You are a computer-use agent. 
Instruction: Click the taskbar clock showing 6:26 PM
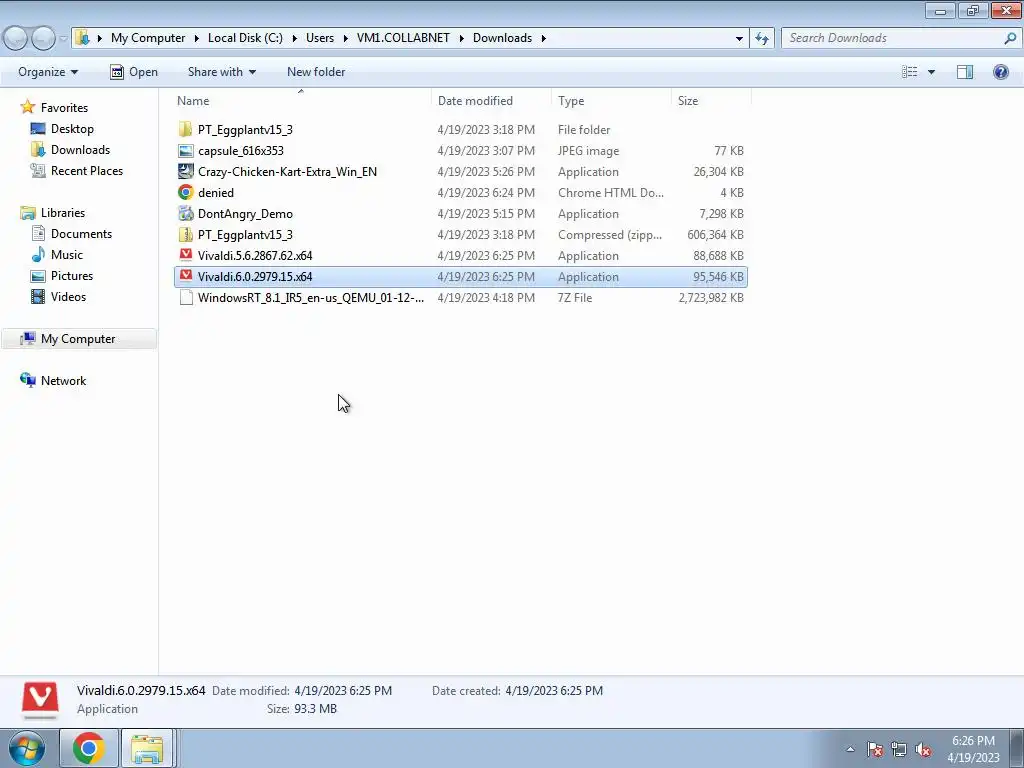(973, 749)
